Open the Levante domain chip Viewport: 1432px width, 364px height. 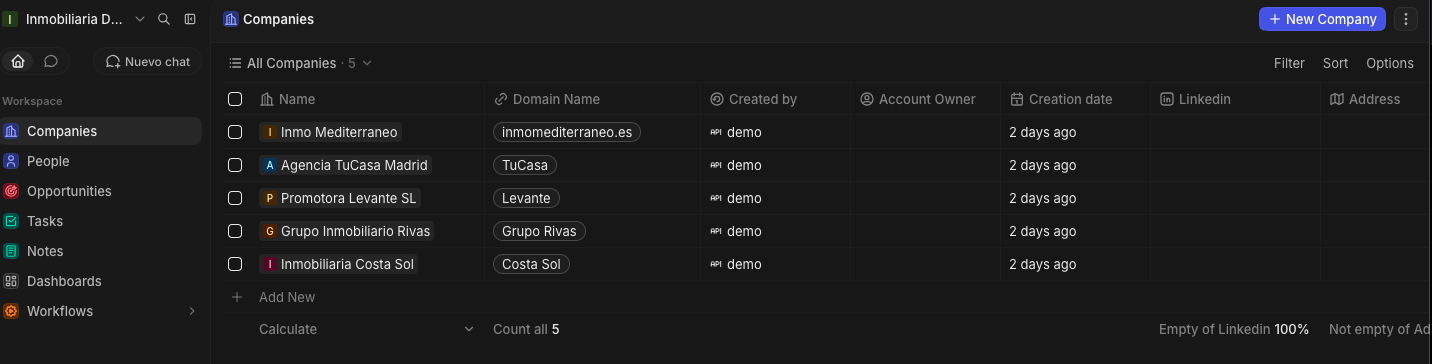[526, 198]
